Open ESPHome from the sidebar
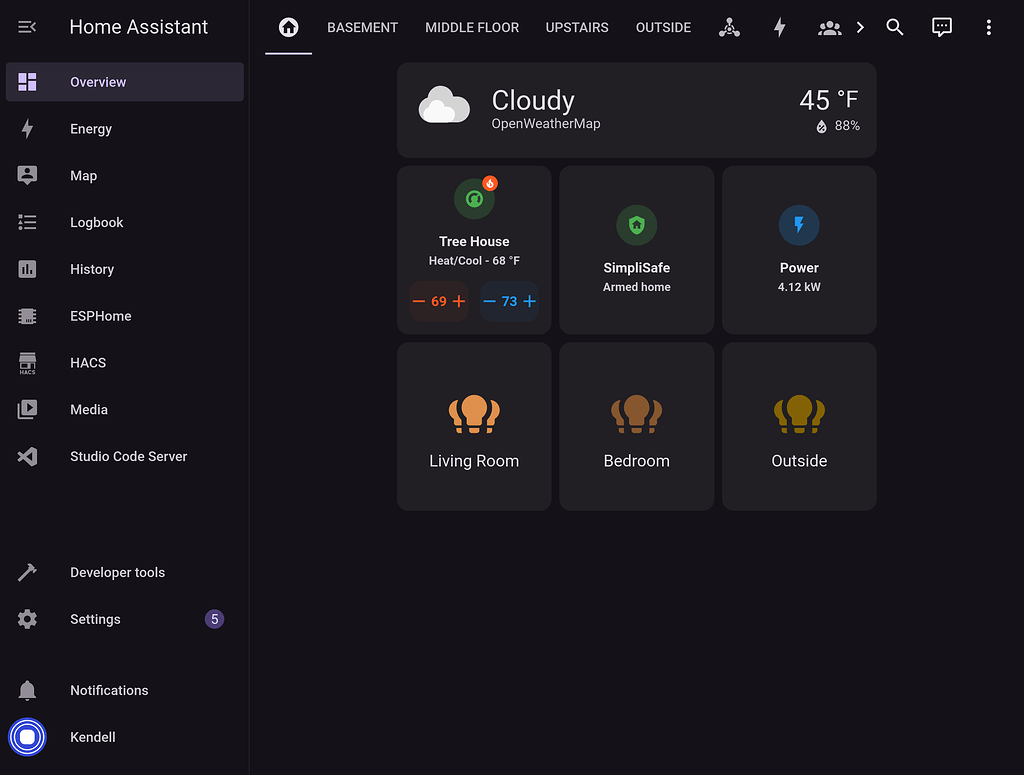1024x775 pixels. pyautogui.click(x=100, y=315)
